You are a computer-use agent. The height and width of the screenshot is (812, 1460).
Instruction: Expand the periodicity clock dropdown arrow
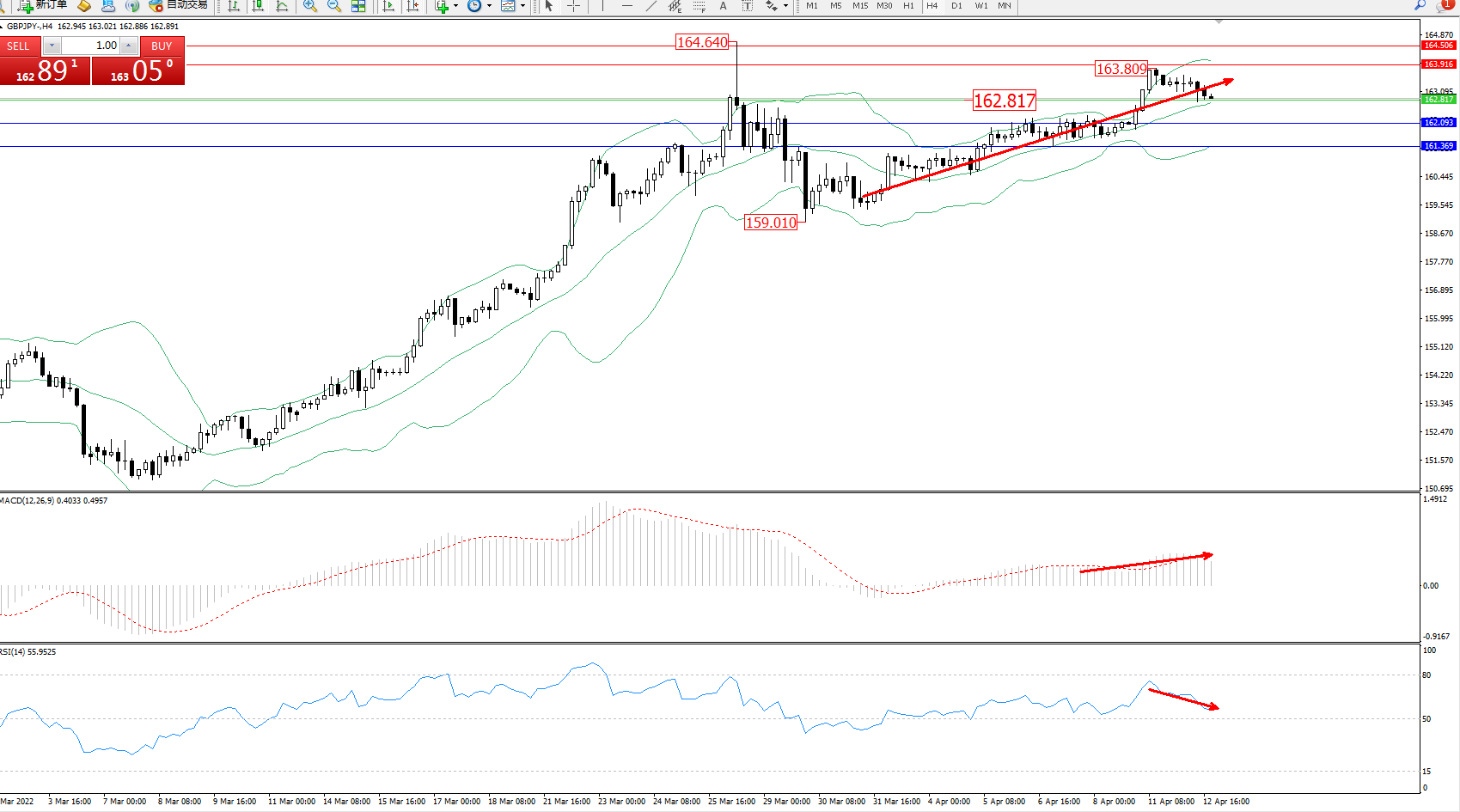[489, 6]
